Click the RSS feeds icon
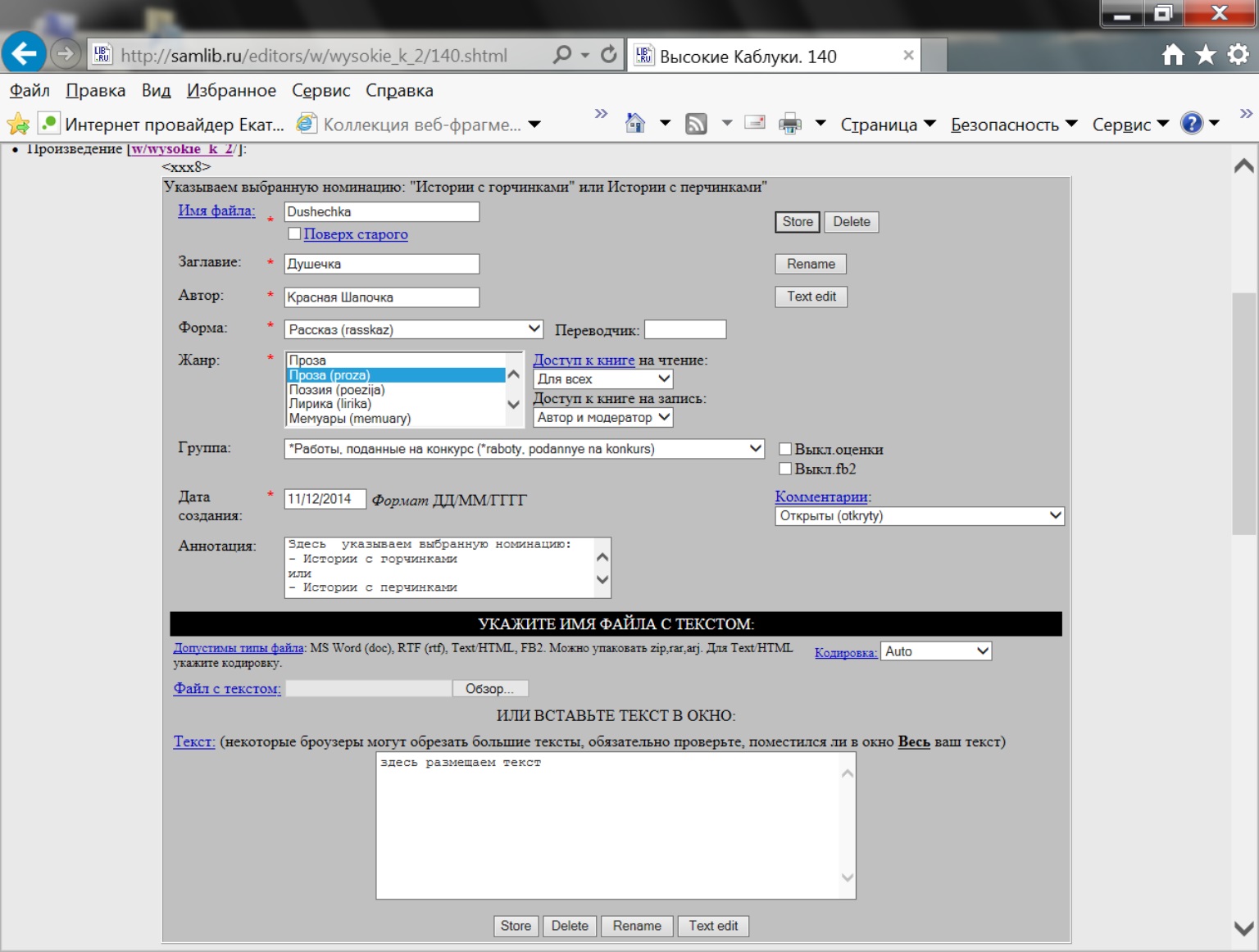The height and width of the screenshot is (952, 1259). pyautogui.click(x=696, y=124)
